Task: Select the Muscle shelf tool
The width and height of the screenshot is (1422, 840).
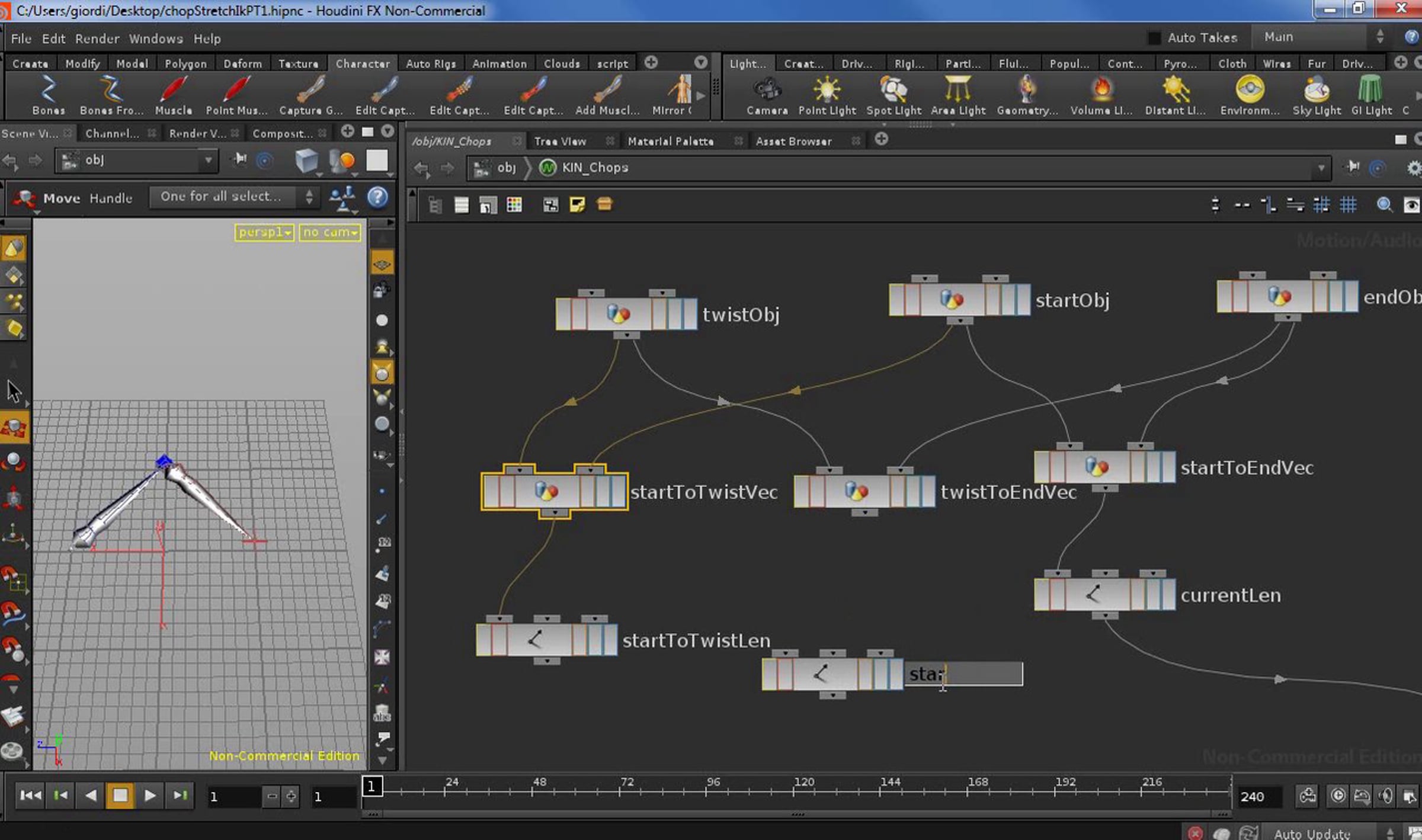Action: coord(173,96)
